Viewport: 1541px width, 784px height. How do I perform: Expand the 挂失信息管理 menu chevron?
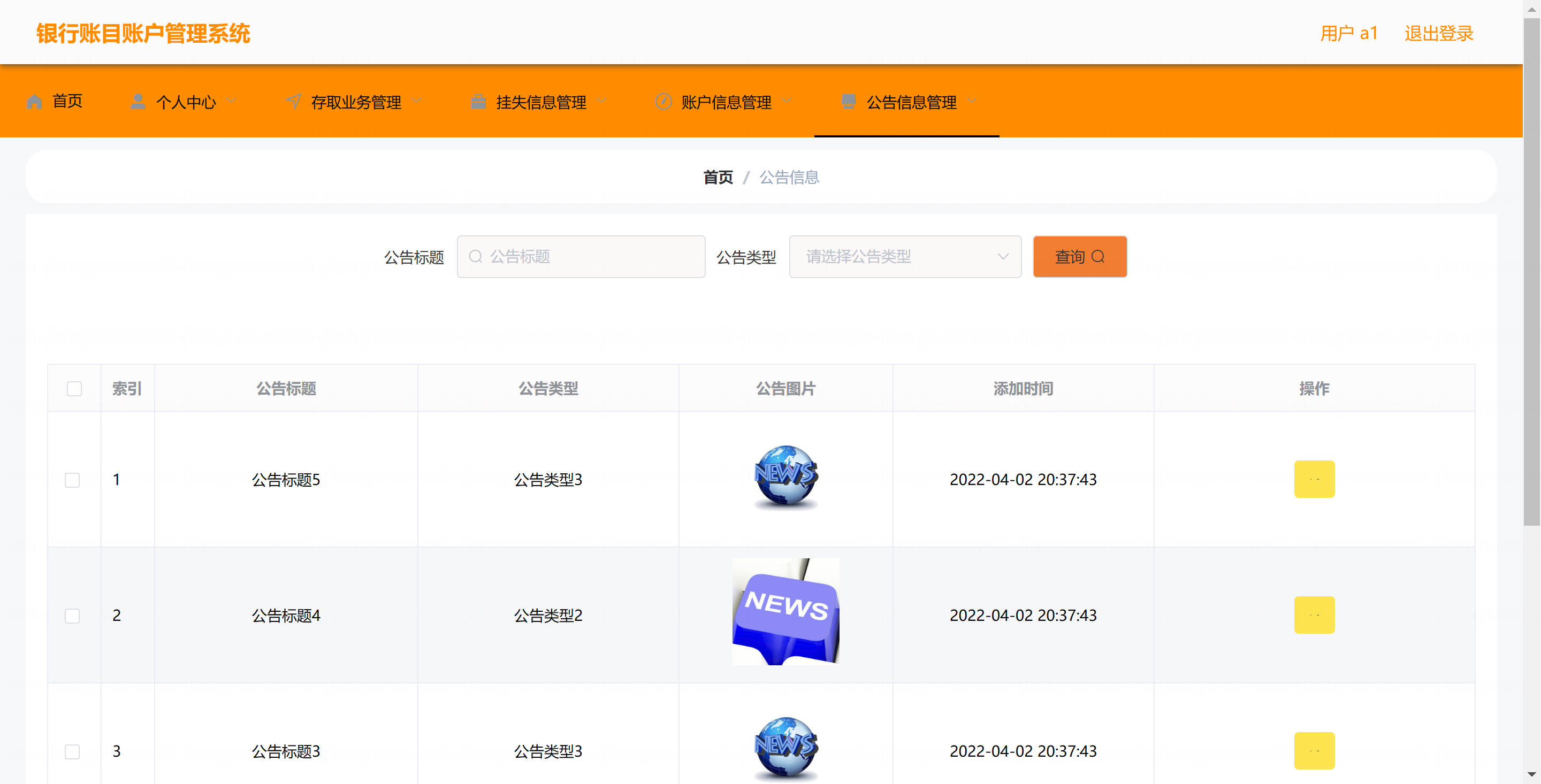click(601, 101)
